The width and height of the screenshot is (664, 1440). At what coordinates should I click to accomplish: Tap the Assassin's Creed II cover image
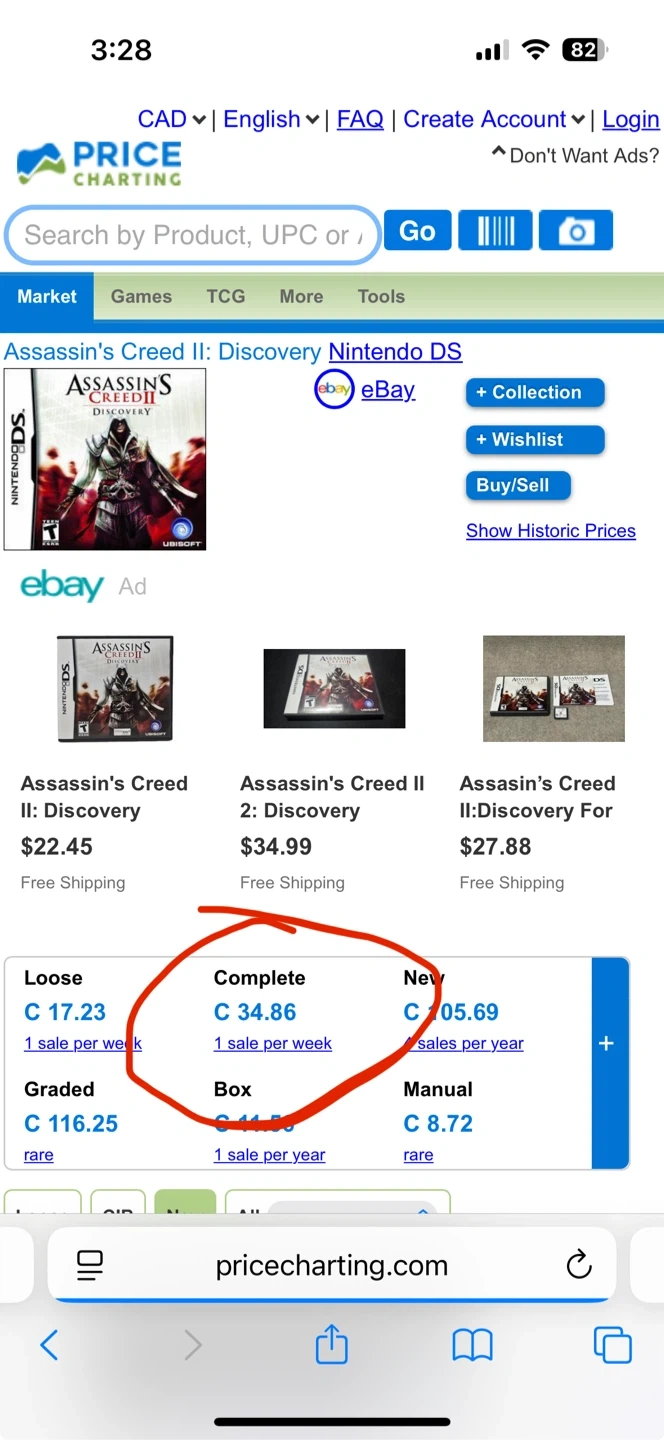click(x=105, y=459)
